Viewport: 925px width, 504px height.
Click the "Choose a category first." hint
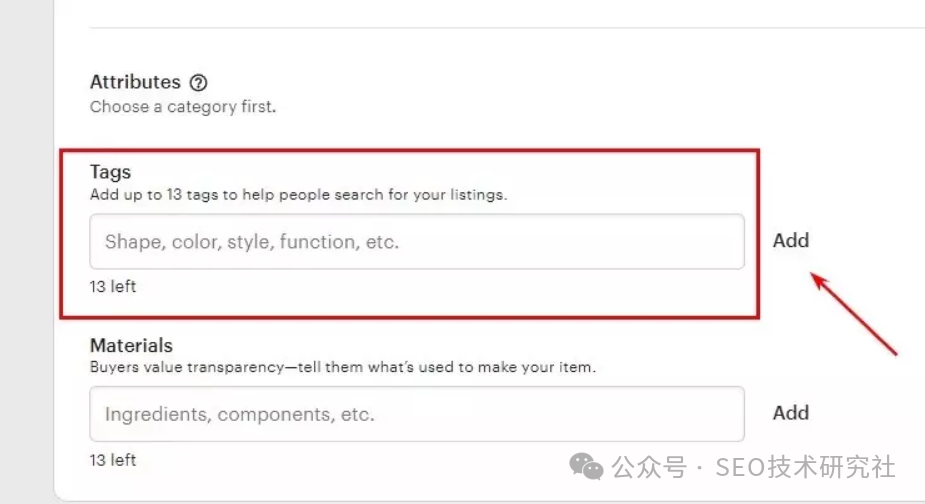point(182,106)
